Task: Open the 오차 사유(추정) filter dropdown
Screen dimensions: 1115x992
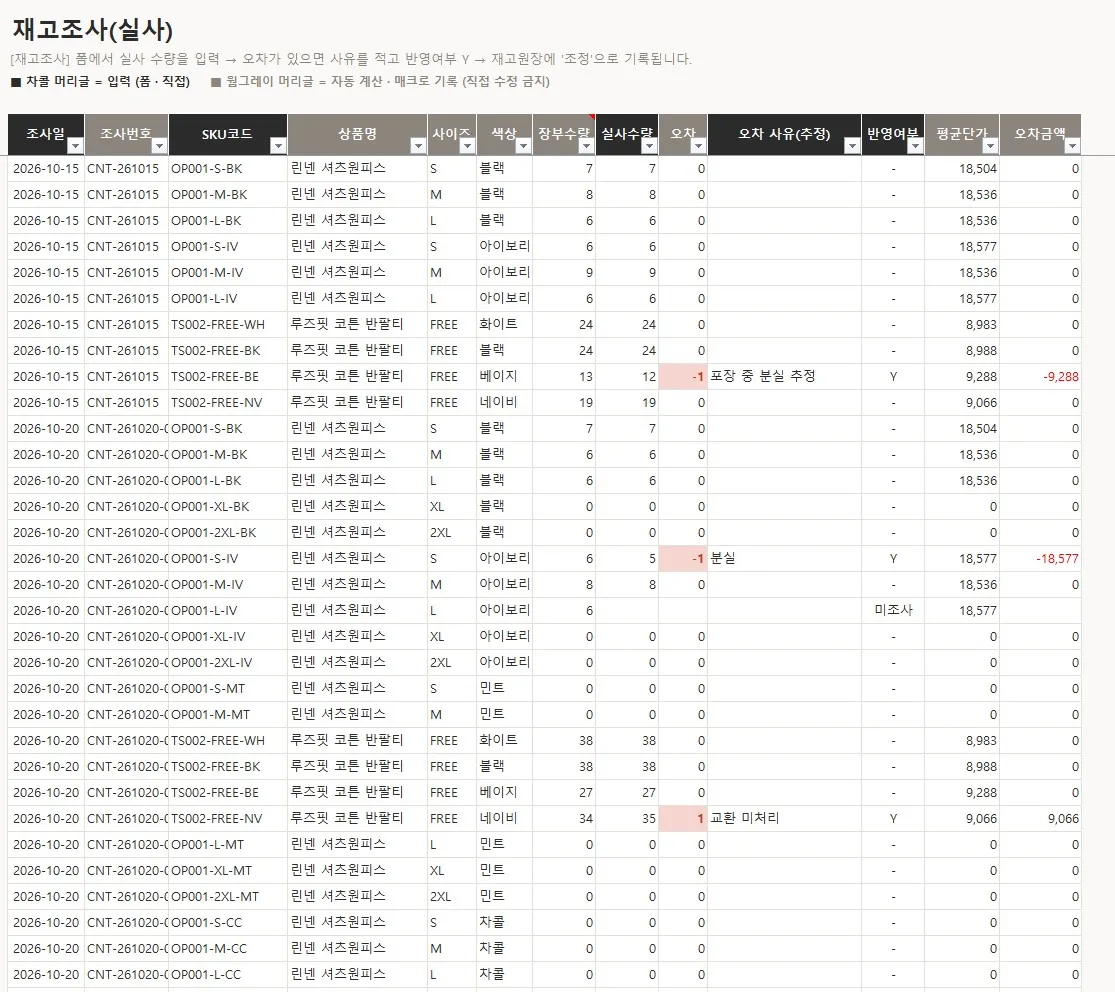Action: tap(852, 146)
